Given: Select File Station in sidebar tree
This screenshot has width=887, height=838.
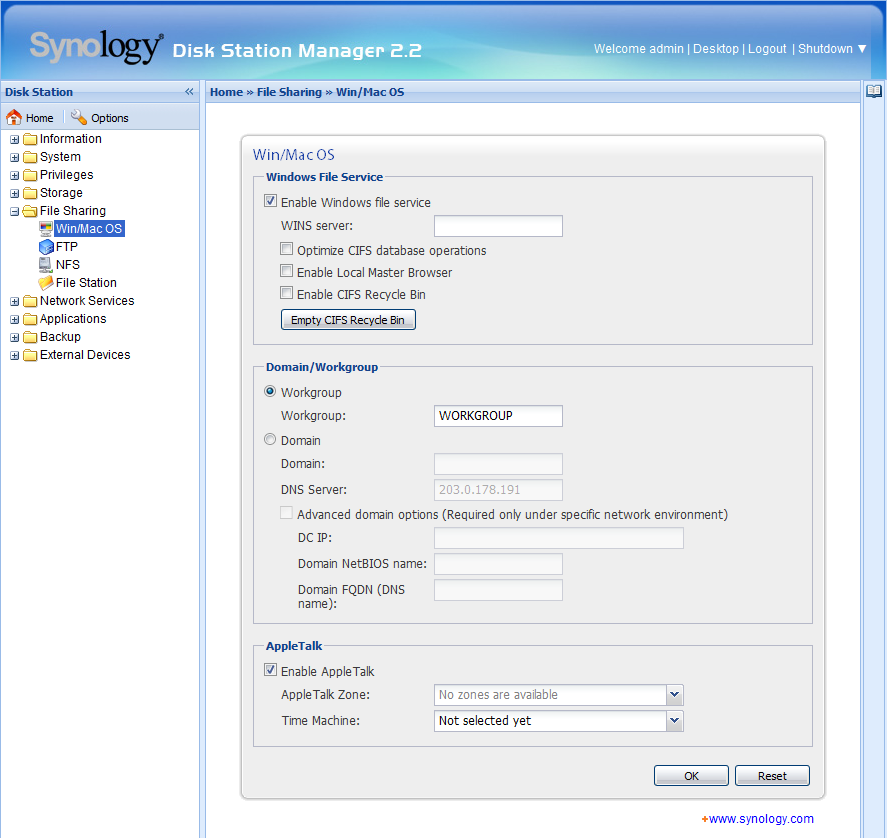Looking at the screenshot, I should coord(86,282).
